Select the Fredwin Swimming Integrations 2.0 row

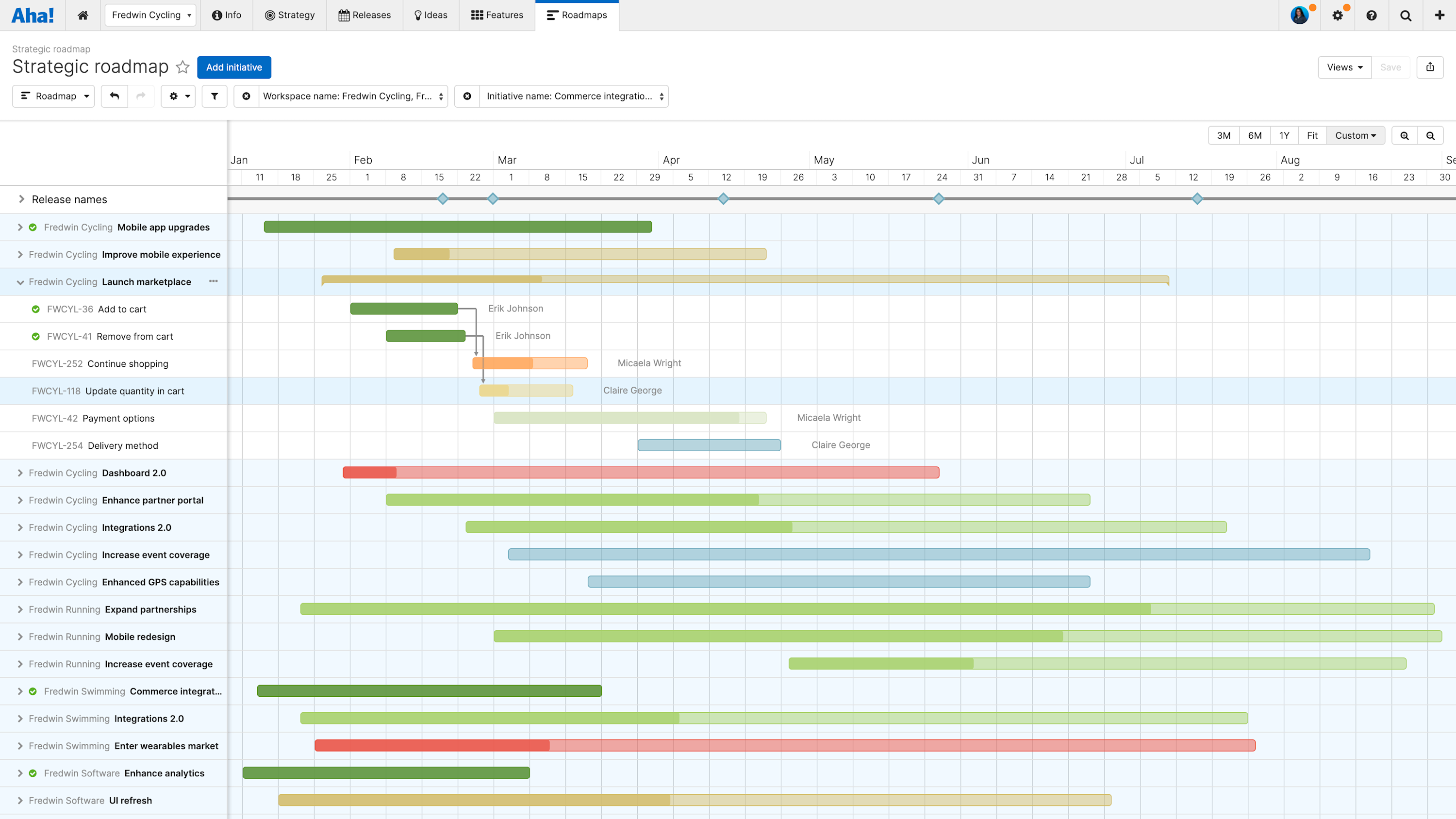click(113, 719)
